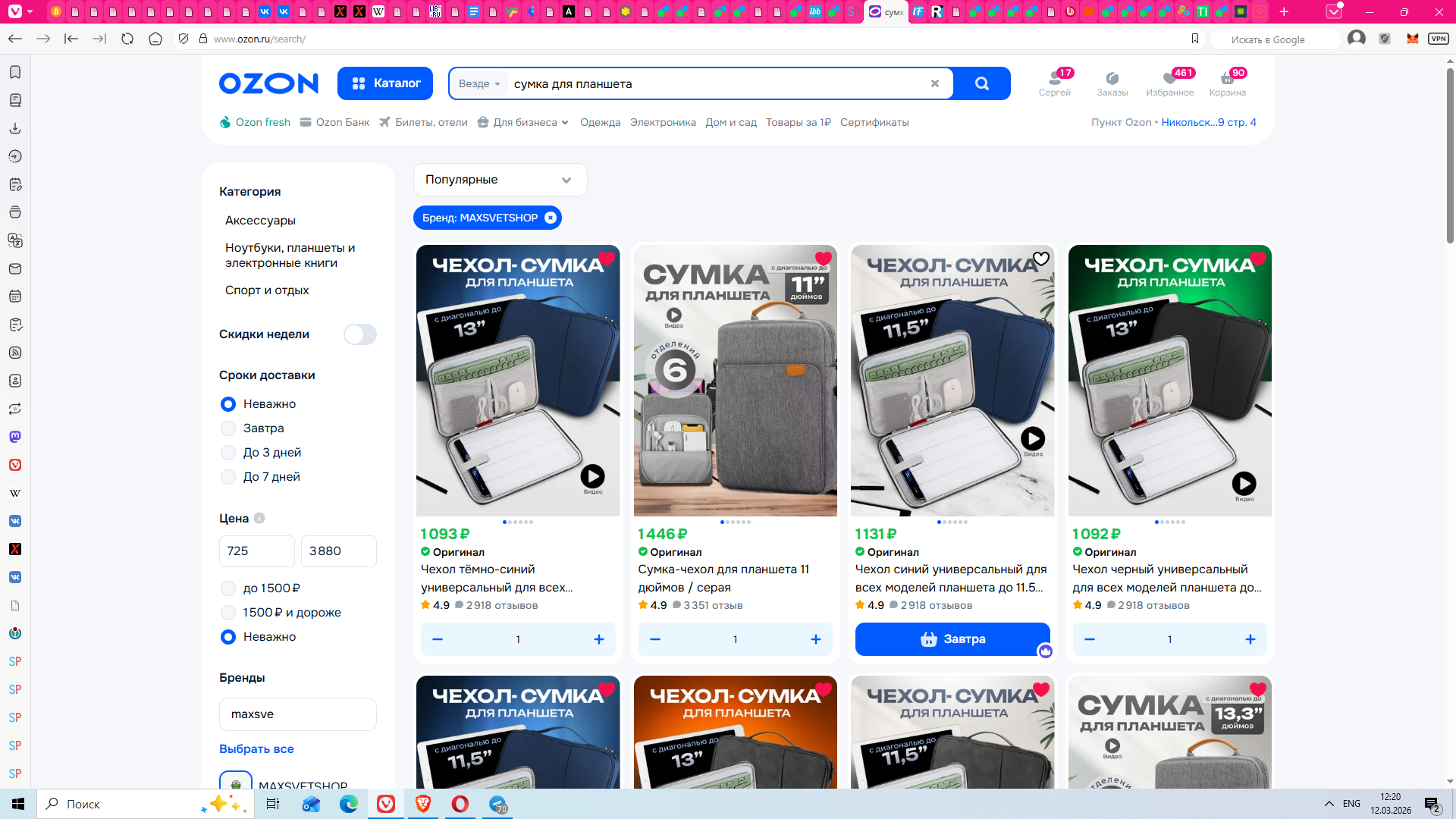Add blue 11,5" case to favorites
The width and height of the screenshot is (1456, 819).
(x=1041, y=259)
